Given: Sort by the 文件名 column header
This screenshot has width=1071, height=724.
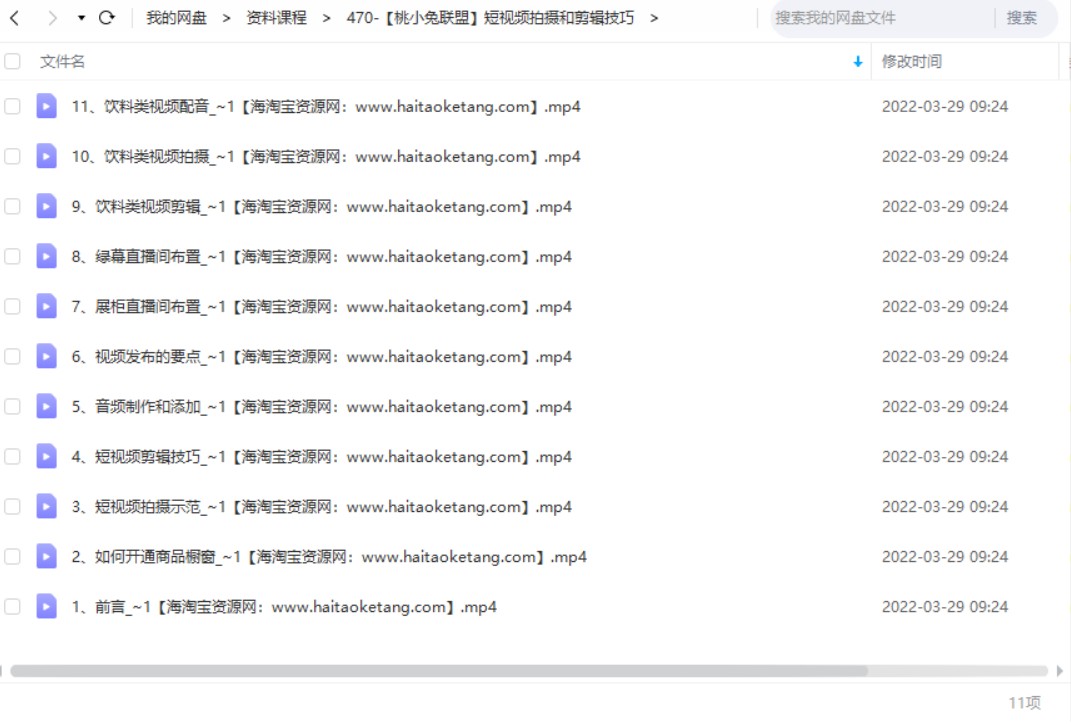Looking at the screenshot, I should pyautogui.click(x=62, y=61).
